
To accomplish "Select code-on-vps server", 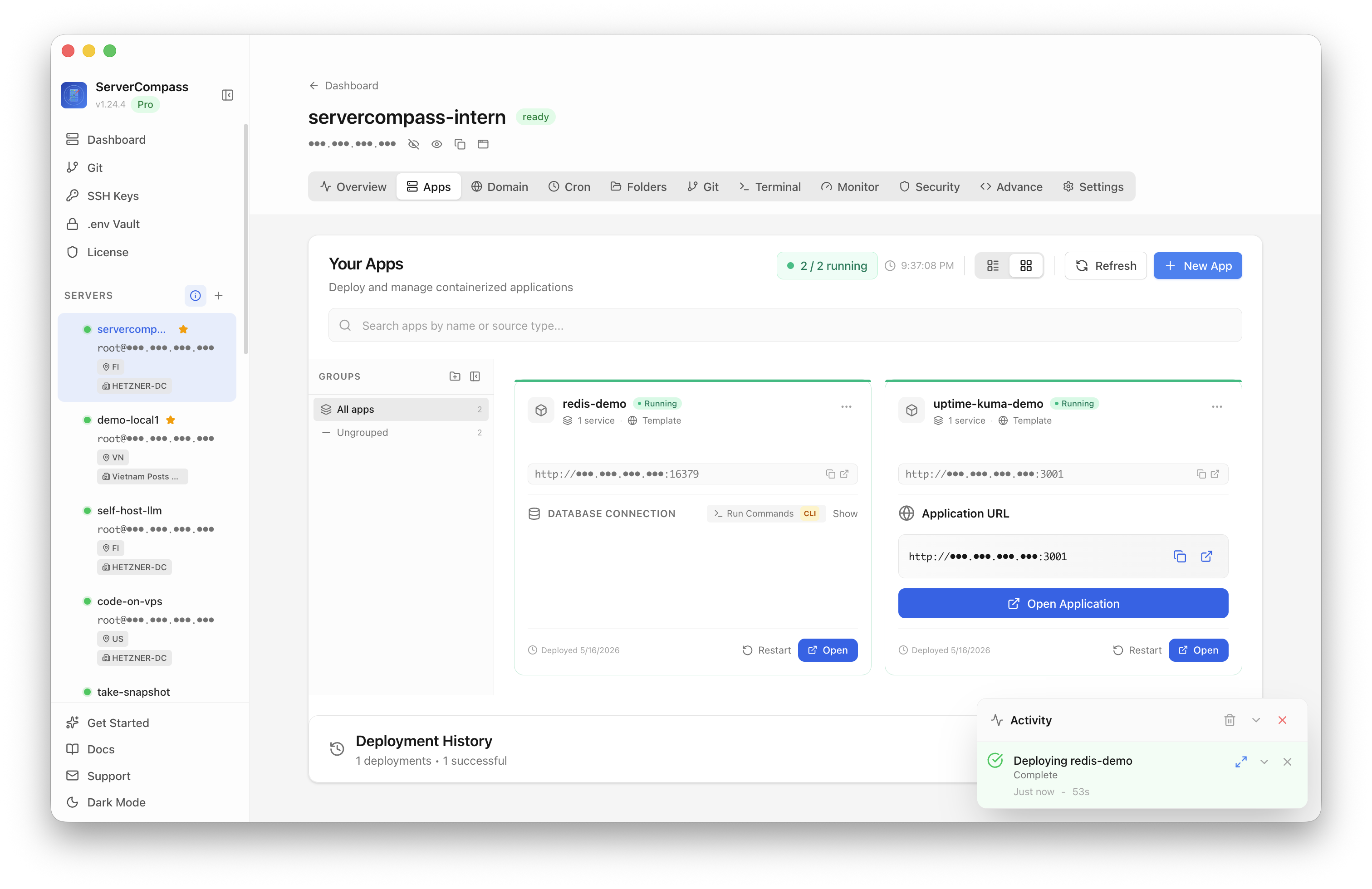I will (x=147, y=629).
